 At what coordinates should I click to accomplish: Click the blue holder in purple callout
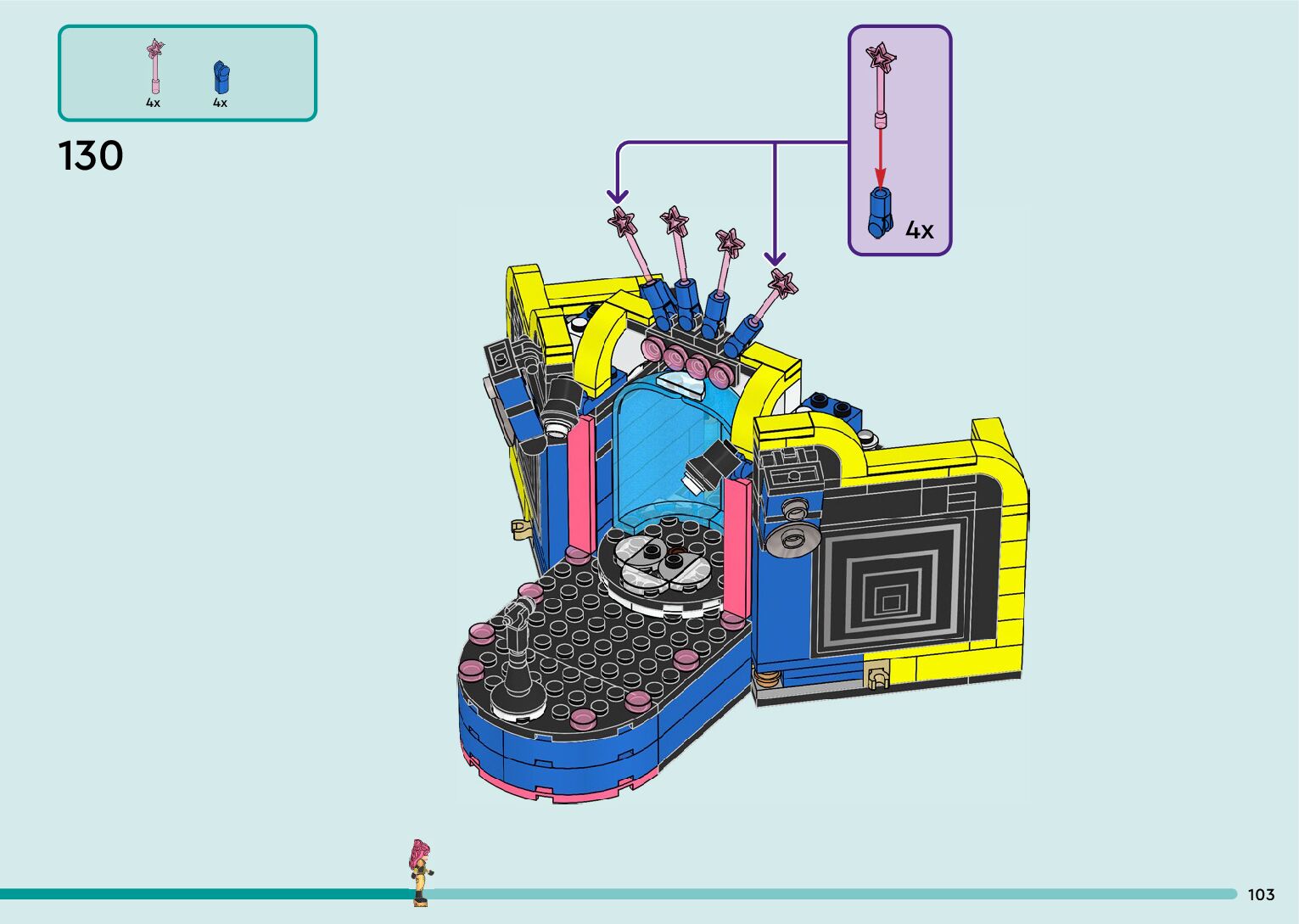(881, 214)
